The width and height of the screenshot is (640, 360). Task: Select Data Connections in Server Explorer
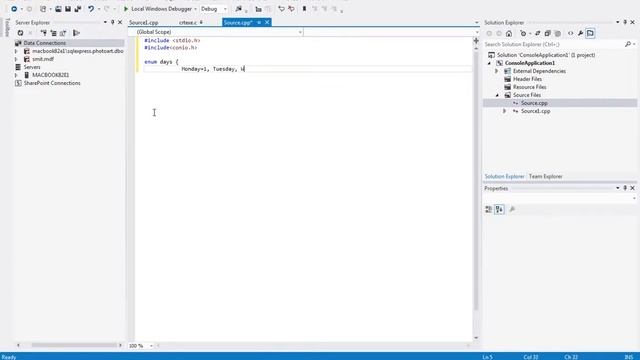pyautogui.click(x=44, y=43)
